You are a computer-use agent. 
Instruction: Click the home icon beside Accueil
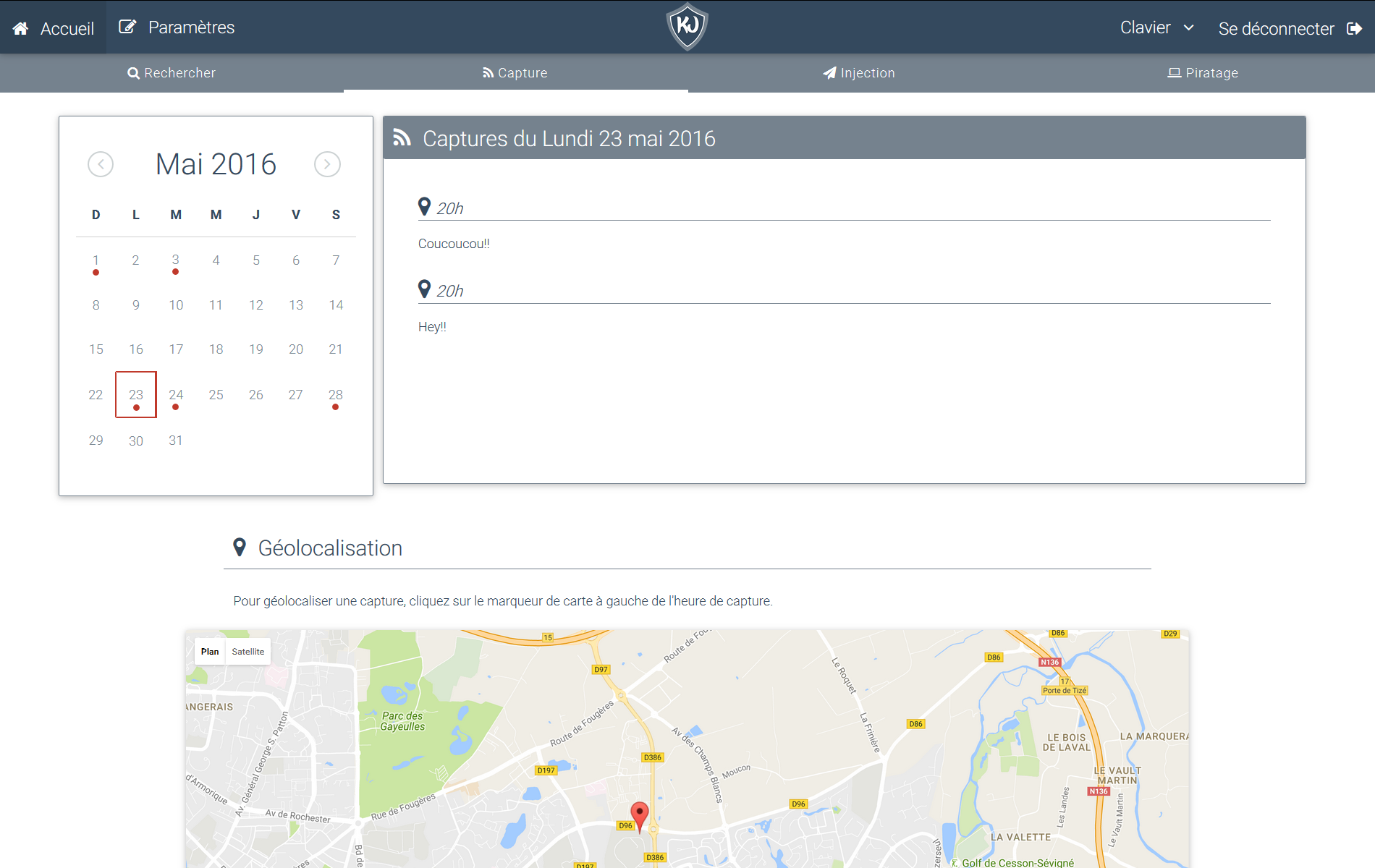20,28
